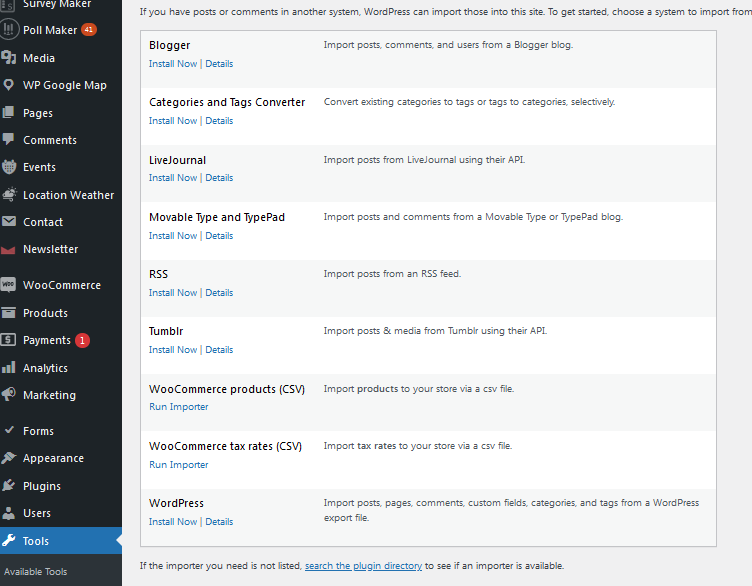Open the Poll Maker menu

pos(50,30)
